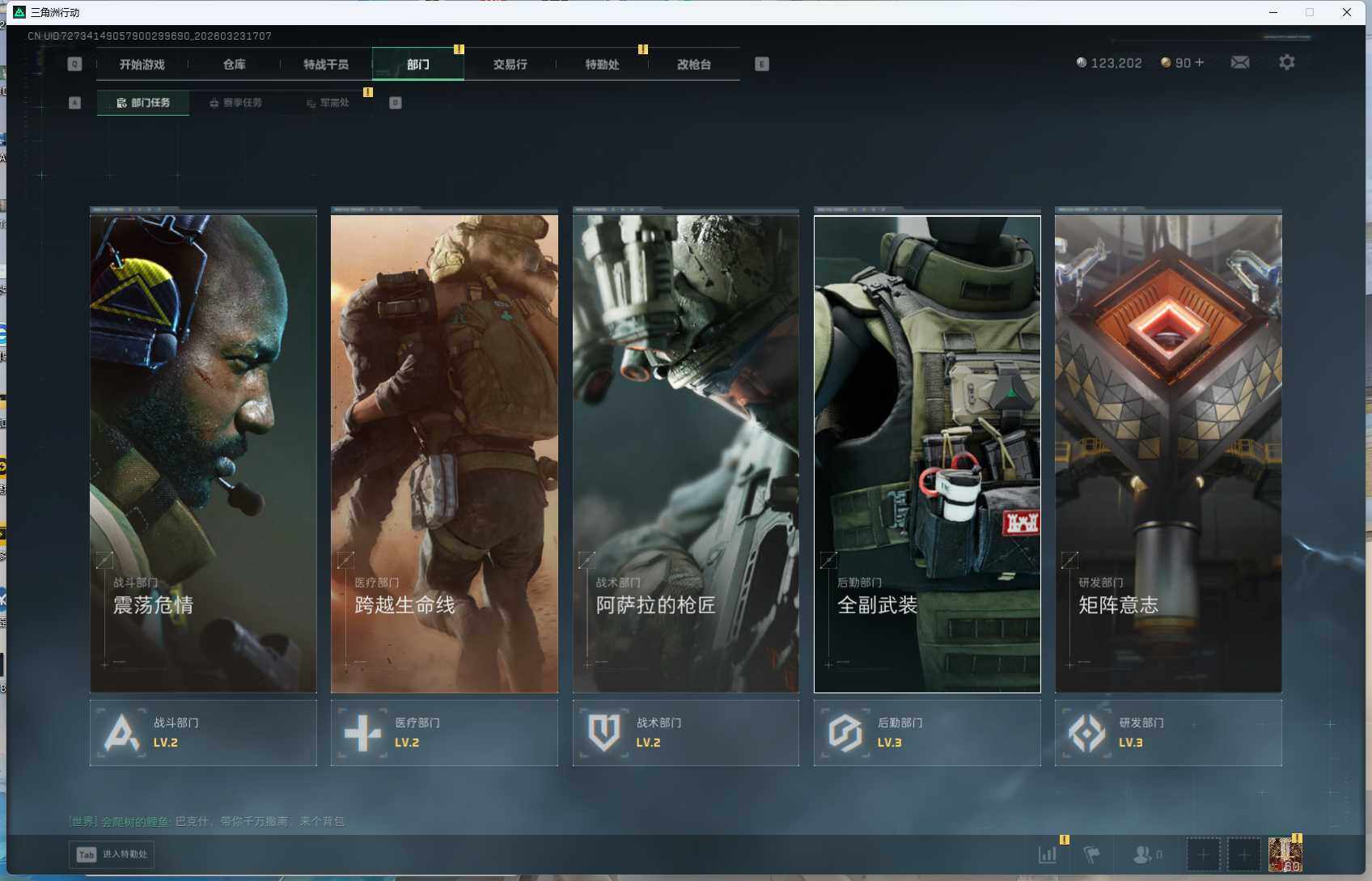Click the empty squad slot beside the avatar

pos(1244,854)
